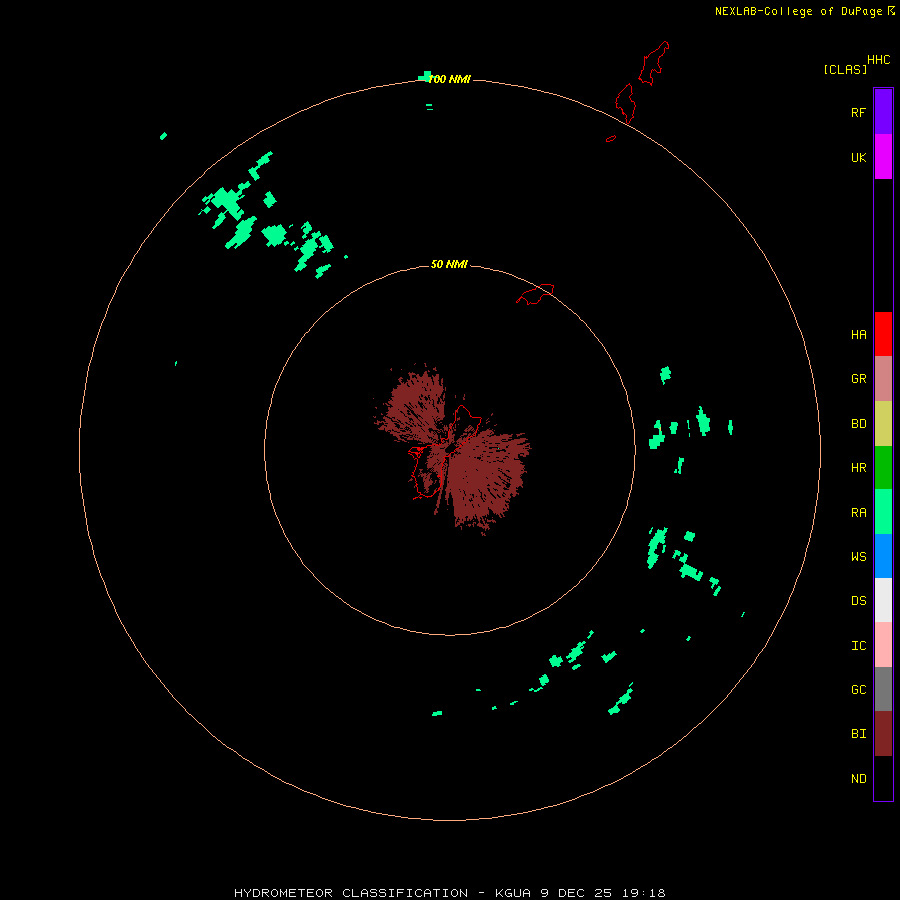This screenshot has height=900, width=900.
Task: Click the HA red legend swatch
Action: click(x=883, y=334)
